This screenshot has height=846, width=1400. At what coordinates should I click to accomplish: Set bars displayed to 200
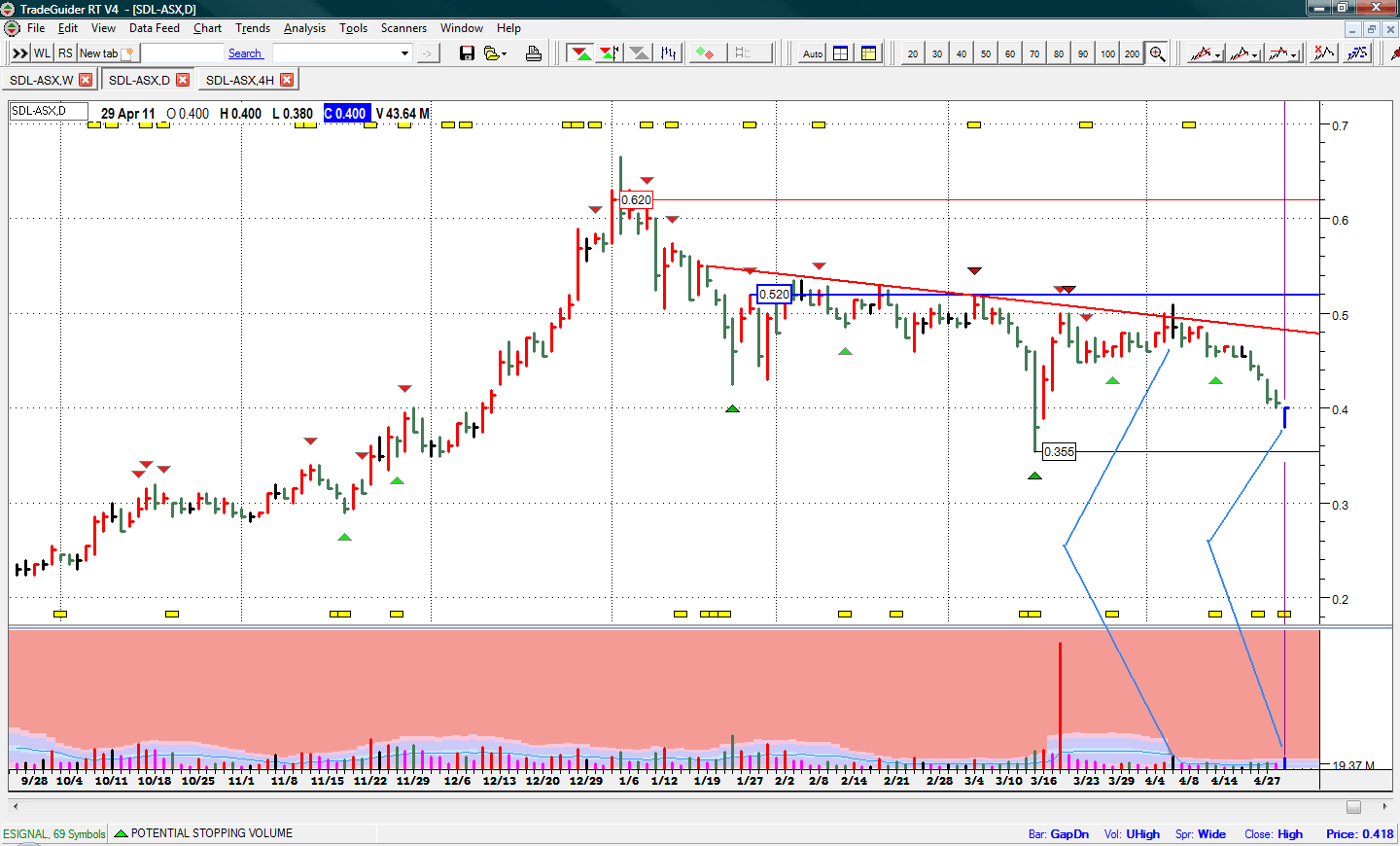1132,53
